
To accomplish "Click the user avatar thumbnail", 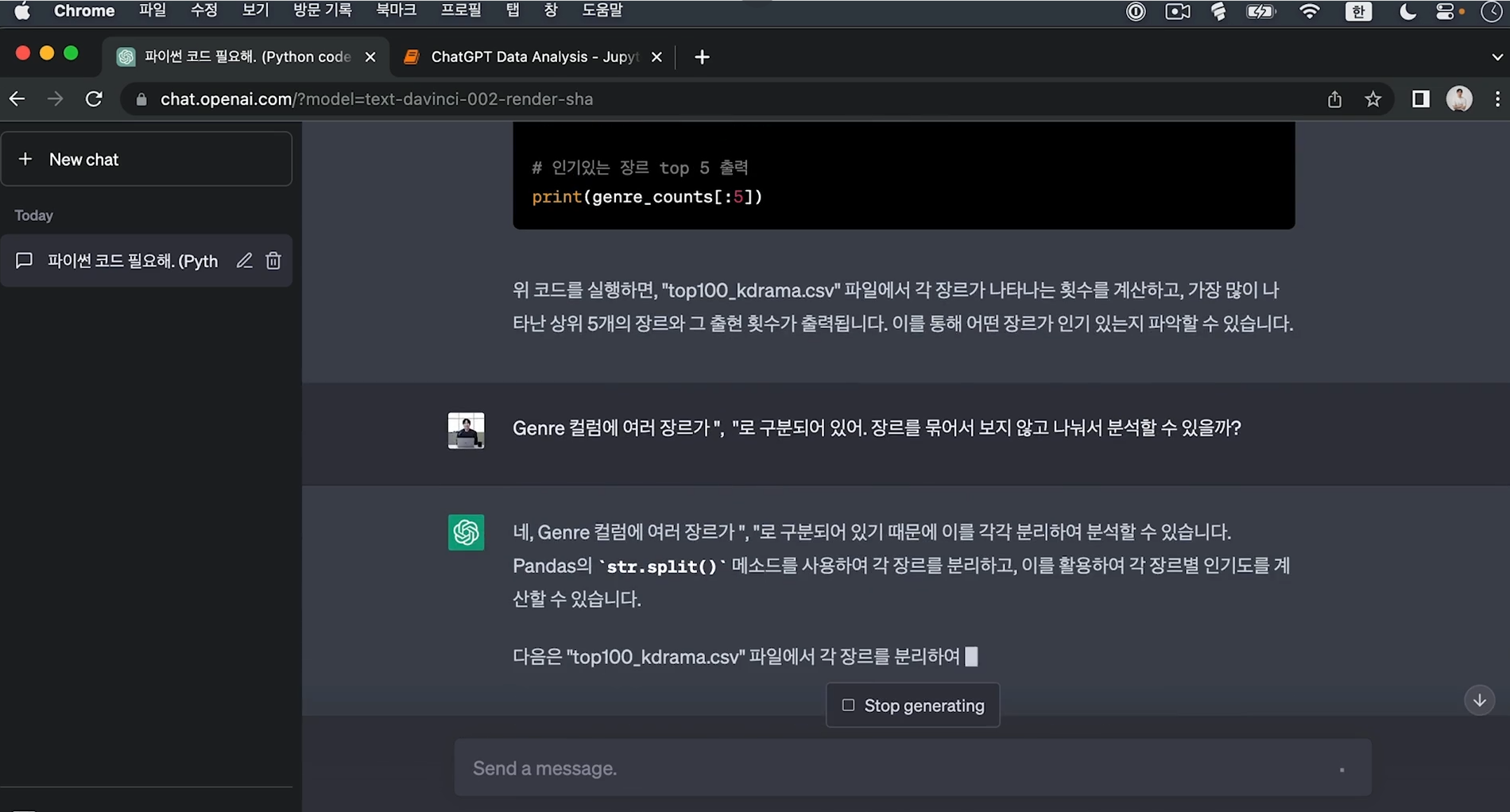I will click(467, 431).
